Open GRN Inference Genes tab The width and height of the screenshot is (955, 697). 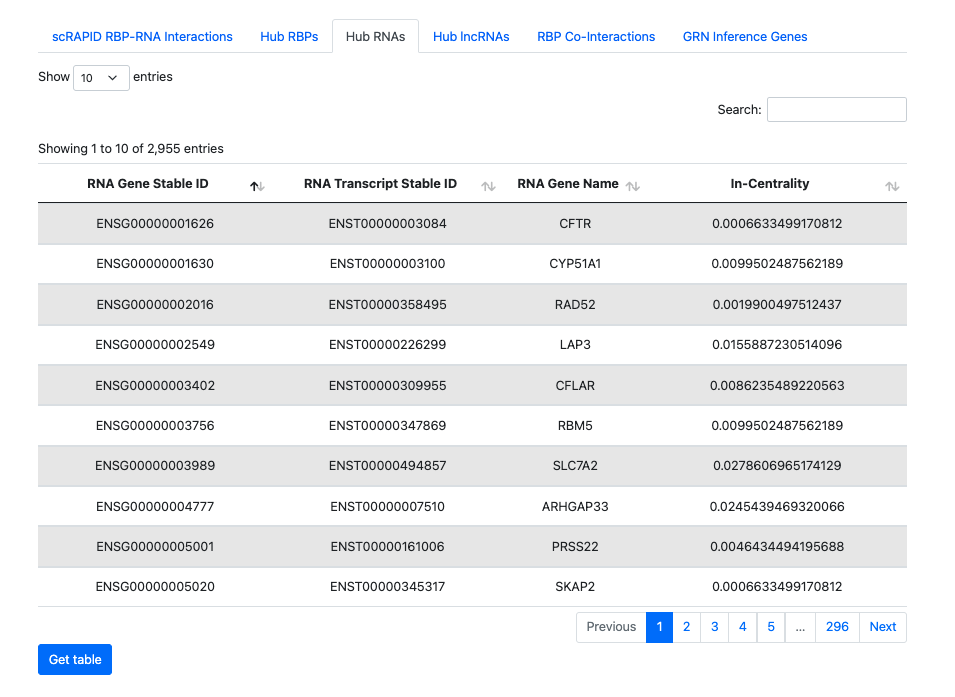pos(745,37)
